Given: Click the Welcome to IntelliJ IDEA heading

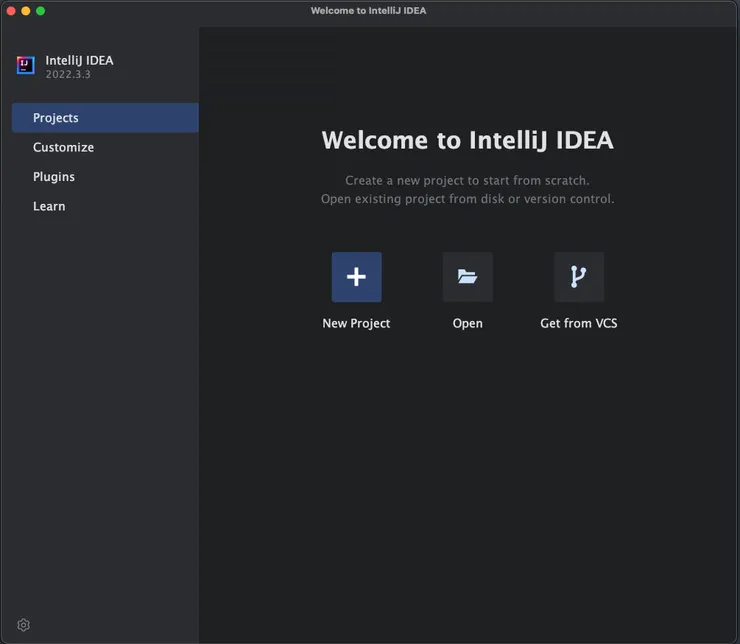Looking at the screenshot, I should 468,140.
